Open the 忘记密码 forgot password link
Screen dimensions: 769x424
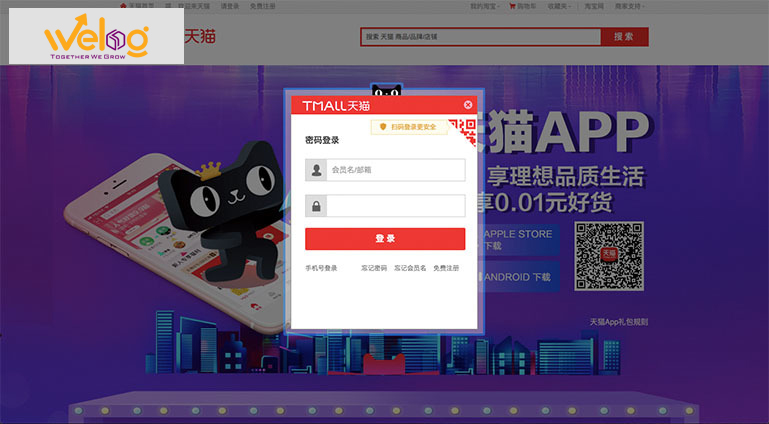point(374,268)
